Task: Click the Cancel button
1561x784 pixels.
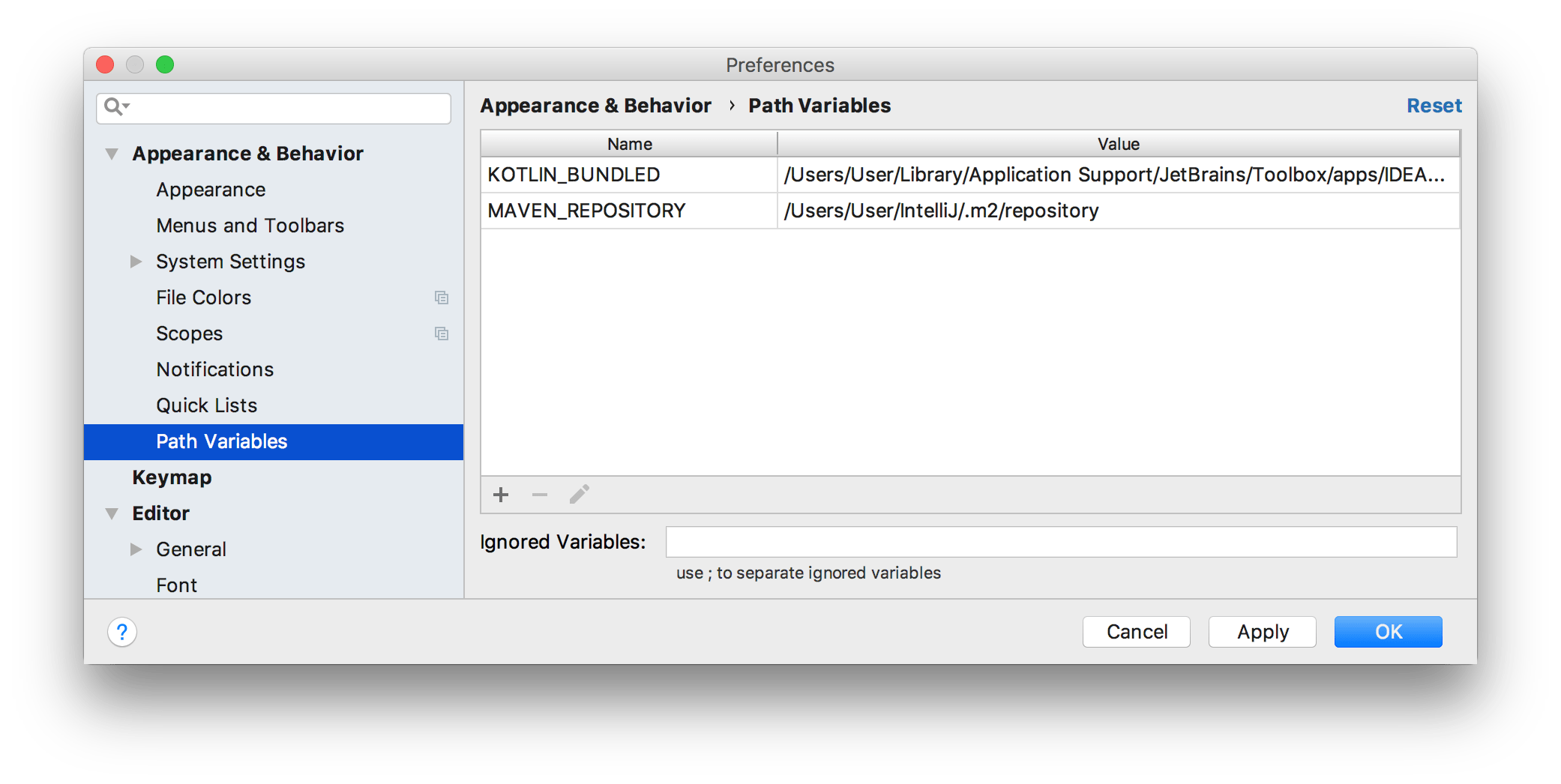Action: coord(1136,632)
